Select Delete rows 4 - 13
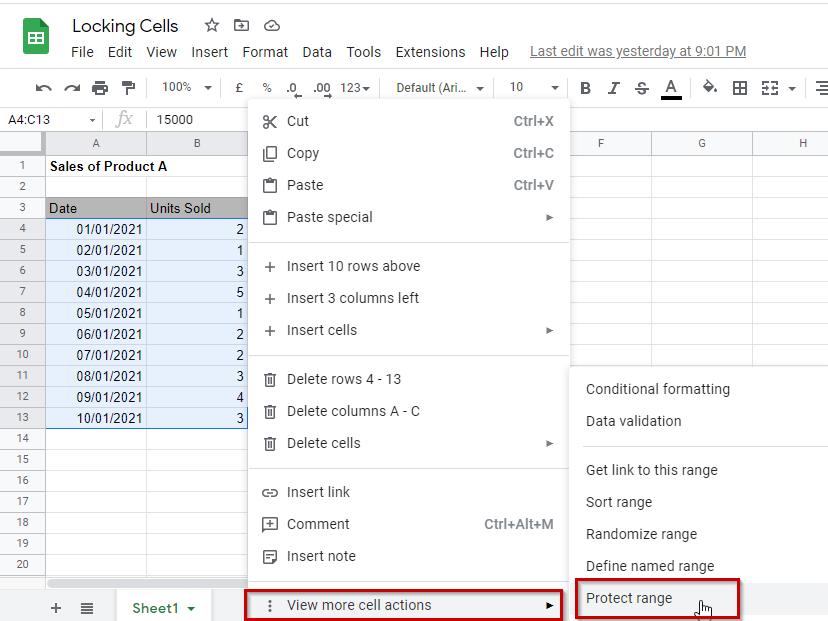828x621 pixels. pyautogui.click(x=409, y=379)
